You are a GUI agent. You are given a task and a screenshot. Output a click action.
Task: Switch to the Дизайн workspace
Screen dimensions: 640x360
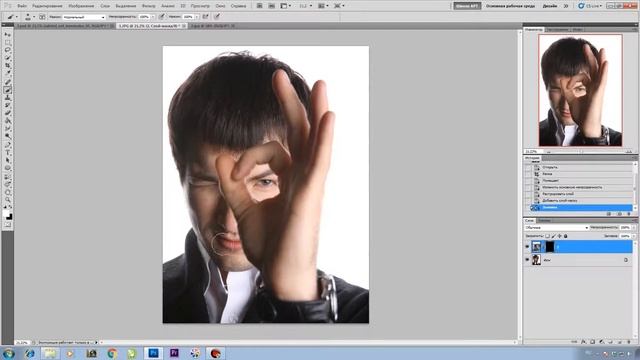pos(550,6)
